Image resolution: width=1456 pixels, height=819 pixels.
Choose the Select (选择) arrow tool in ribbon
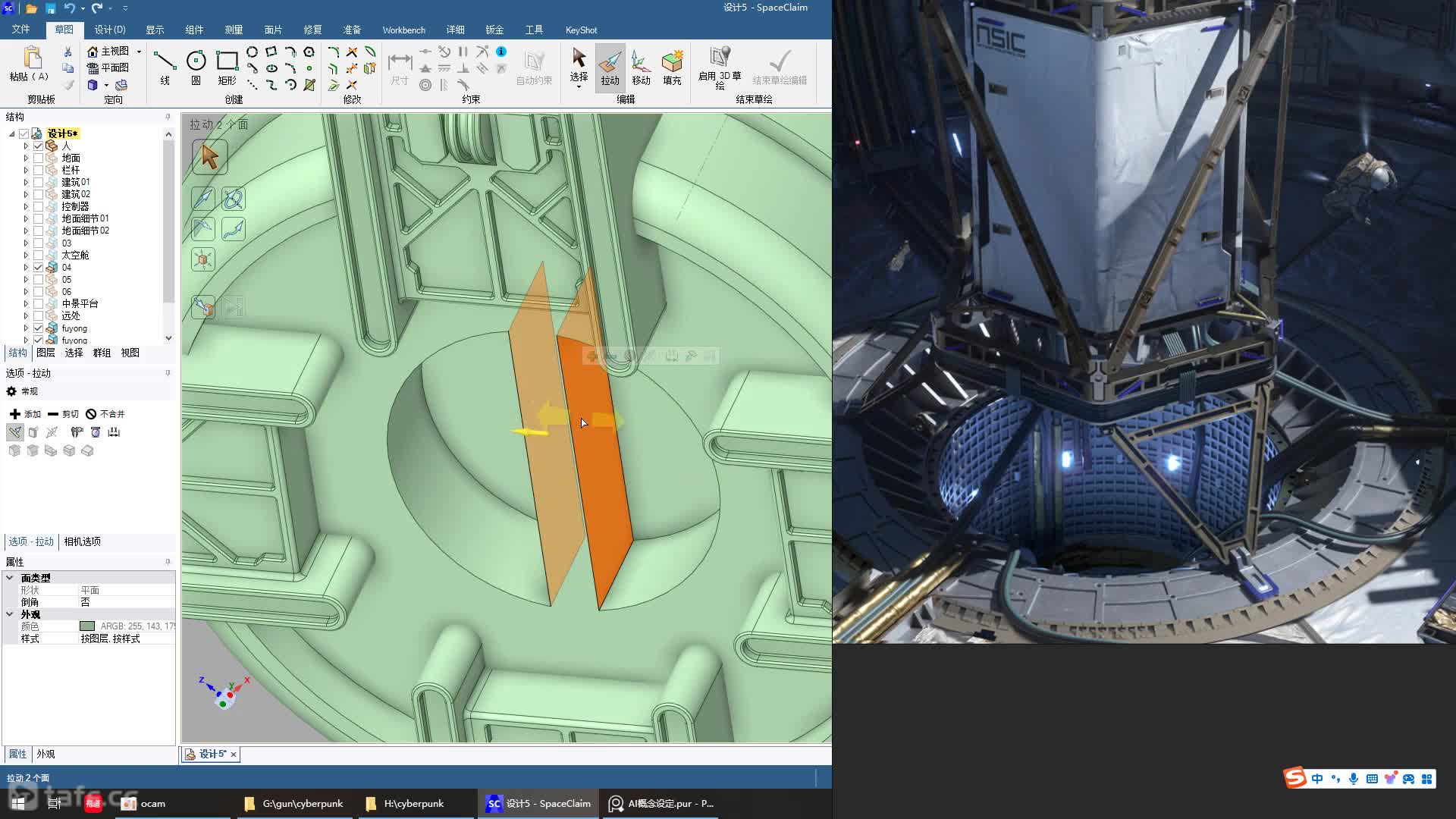pyautogui.click(x=579, y=64)
